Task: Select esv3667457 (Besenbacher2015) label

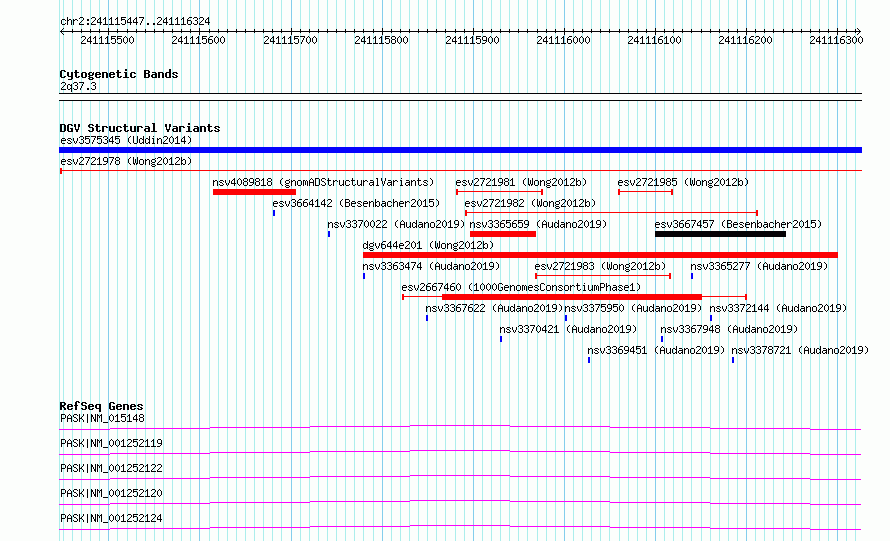Action: (x=738, y=224)
